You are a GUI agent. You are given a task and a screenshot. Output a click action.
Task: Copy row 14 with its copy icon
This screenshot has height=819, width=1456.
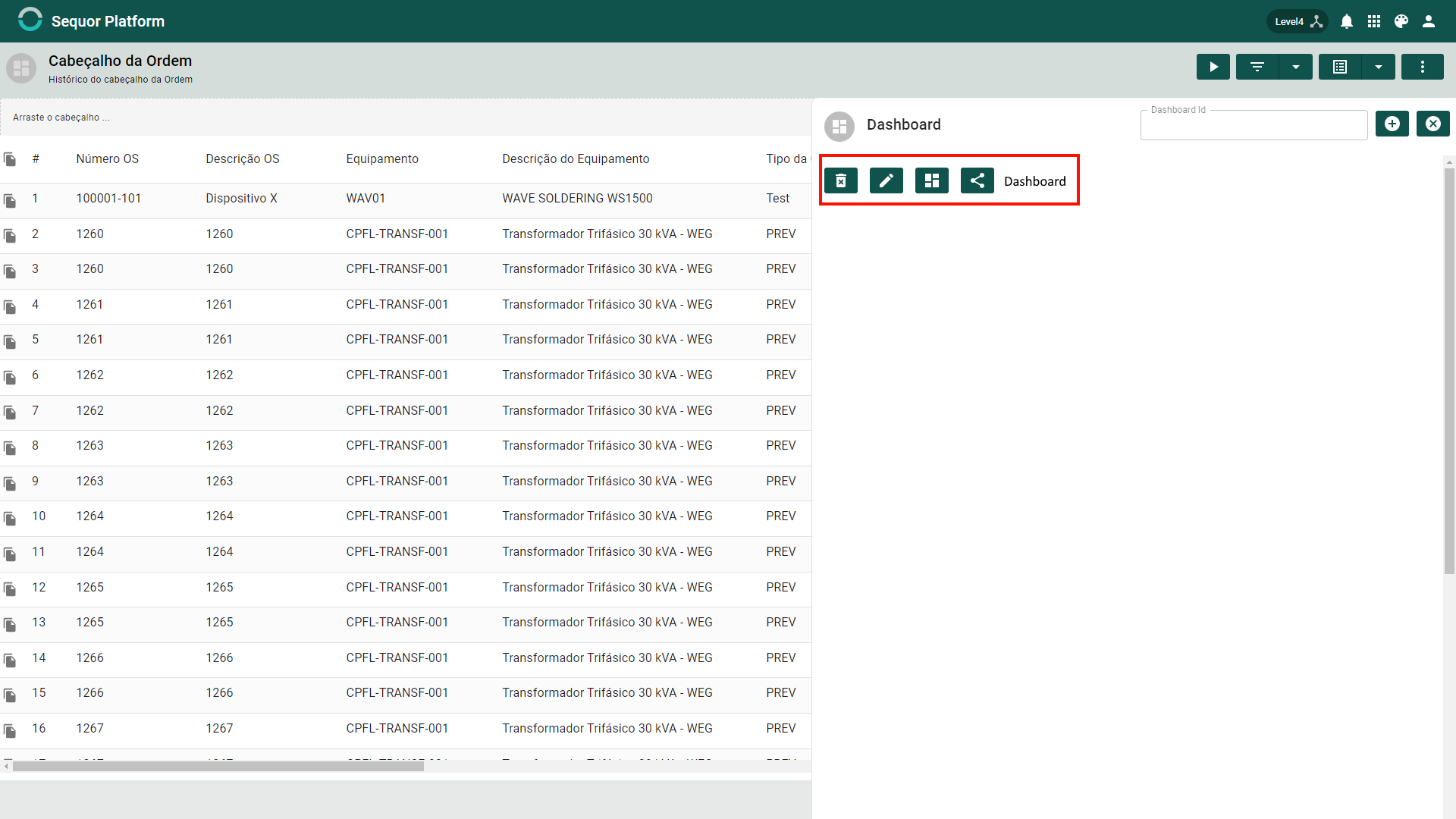[10, 661]
